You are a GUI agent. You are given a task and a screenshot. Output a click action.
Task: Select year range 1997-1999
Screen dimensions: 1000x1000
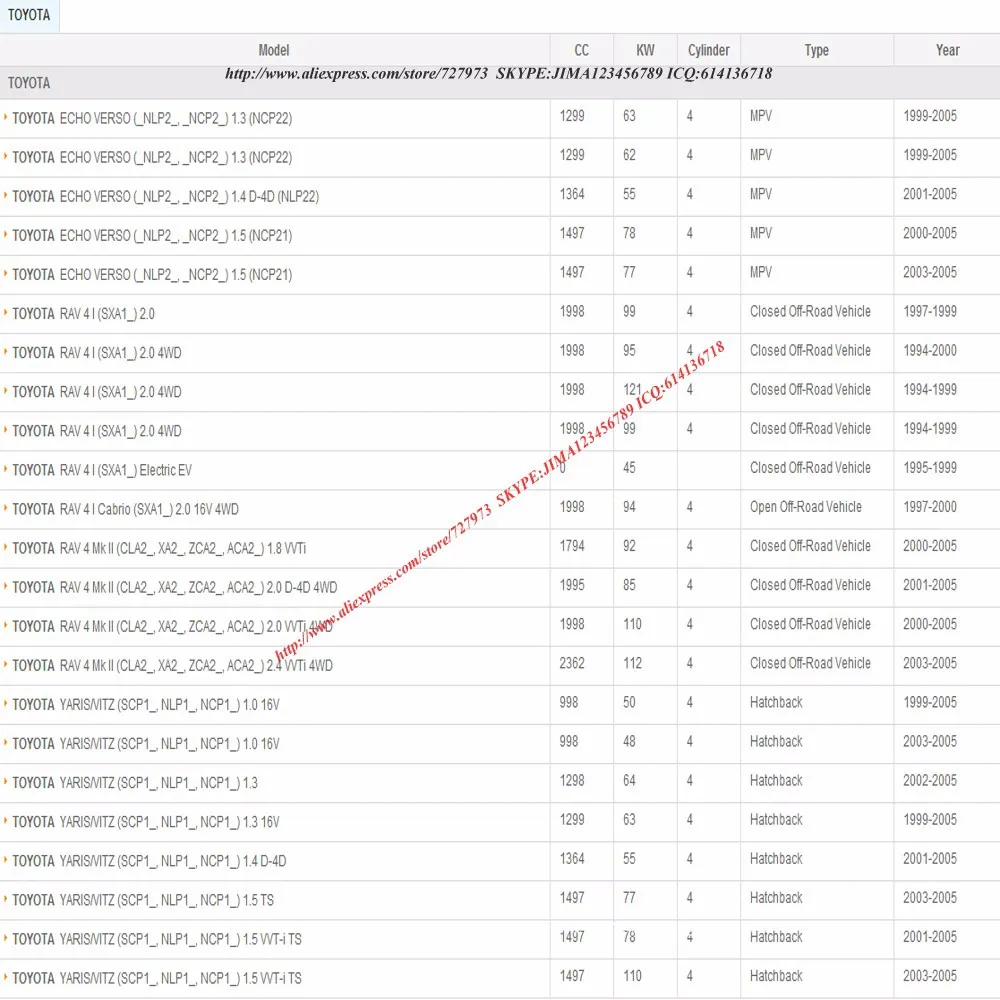click(930, 311)
